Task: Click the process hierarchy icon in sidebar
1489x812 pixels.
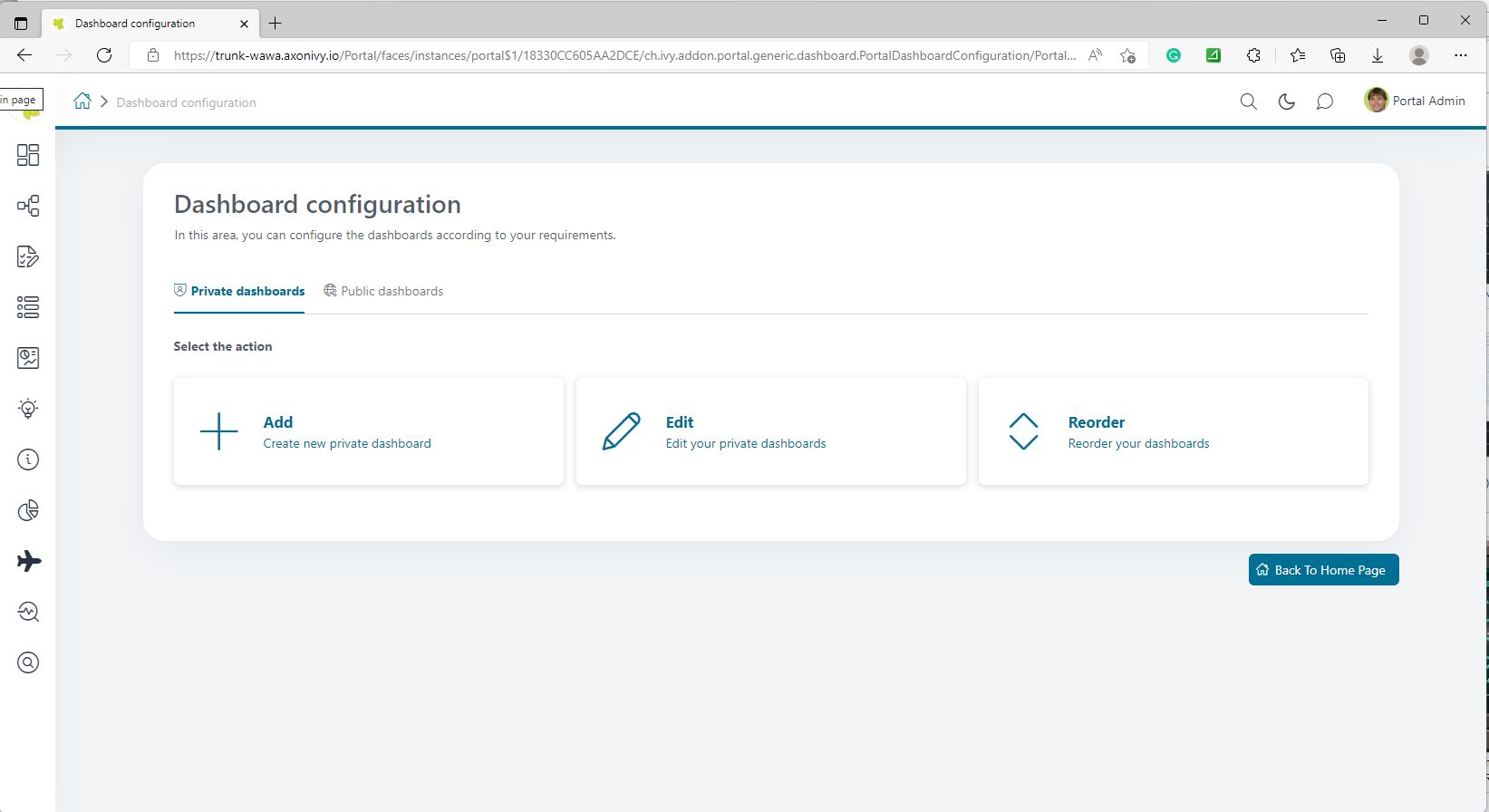Action: coord(28,206)
